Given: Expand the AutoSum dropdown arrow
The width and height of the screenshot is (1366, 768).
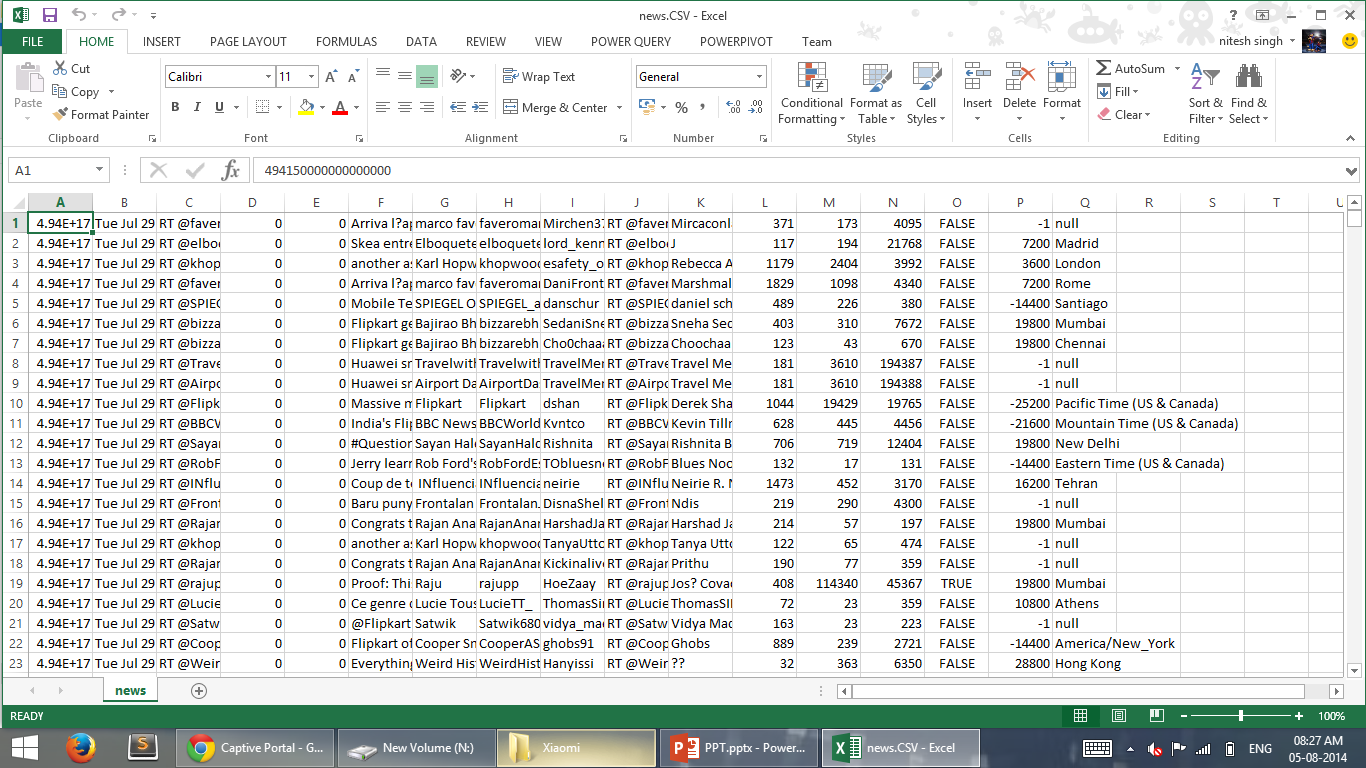Looking at the screenshot, I should coord(1177,69).
